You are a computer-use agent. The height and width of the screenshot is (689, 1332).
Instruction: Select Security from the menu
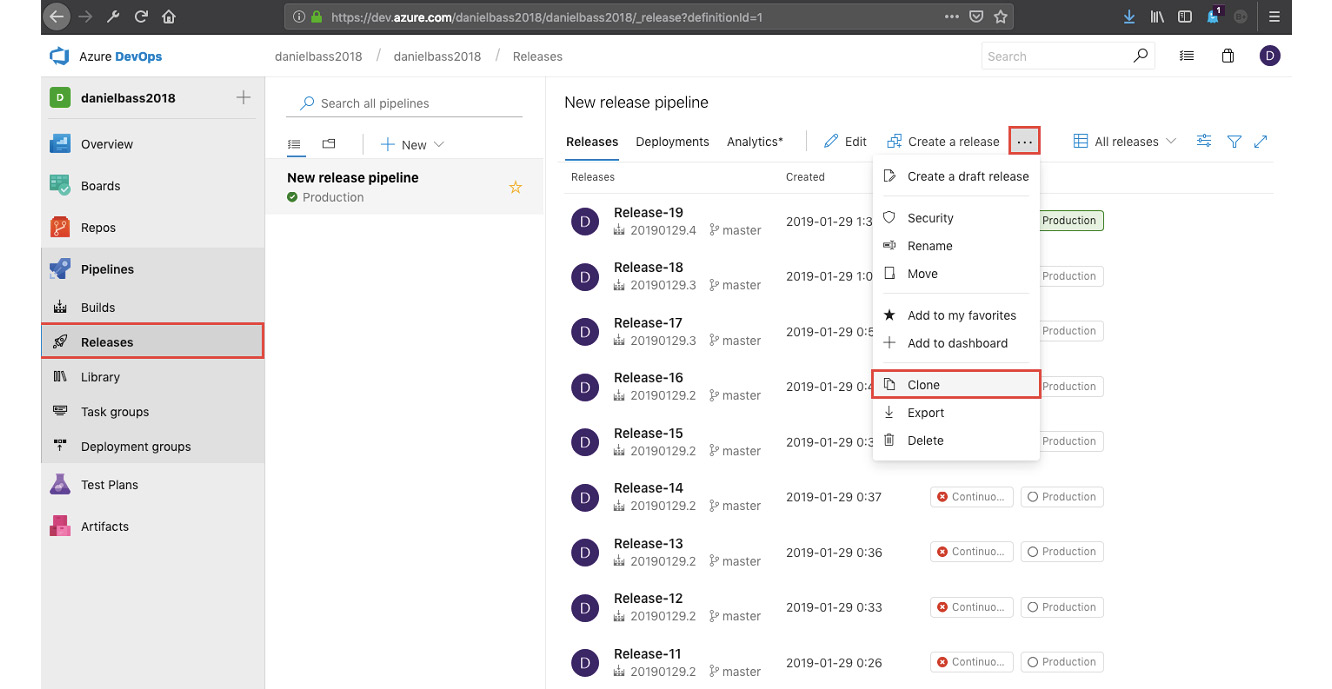tap(956, 218)
